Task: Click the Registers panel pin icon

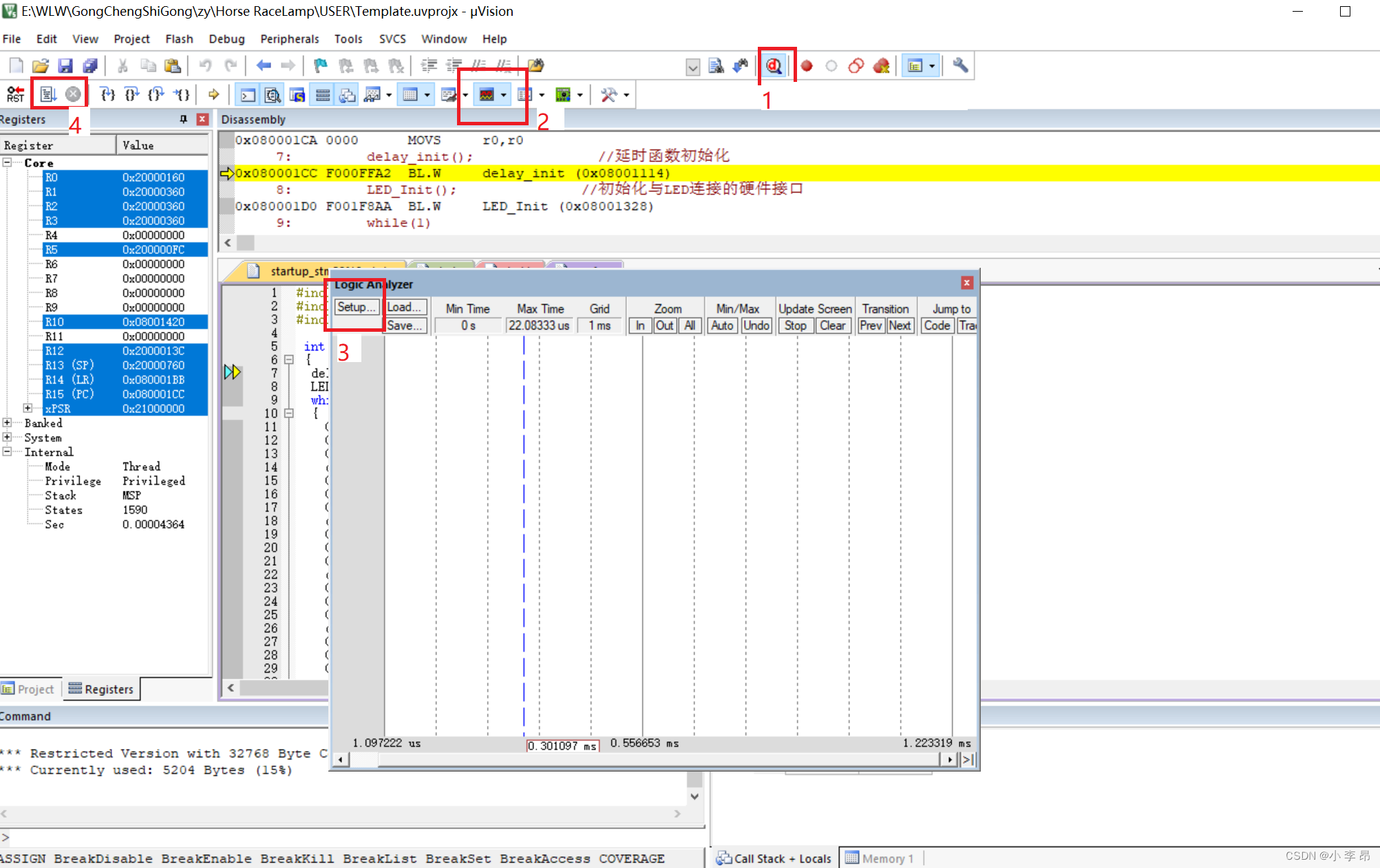Action: tap(183, 119)
